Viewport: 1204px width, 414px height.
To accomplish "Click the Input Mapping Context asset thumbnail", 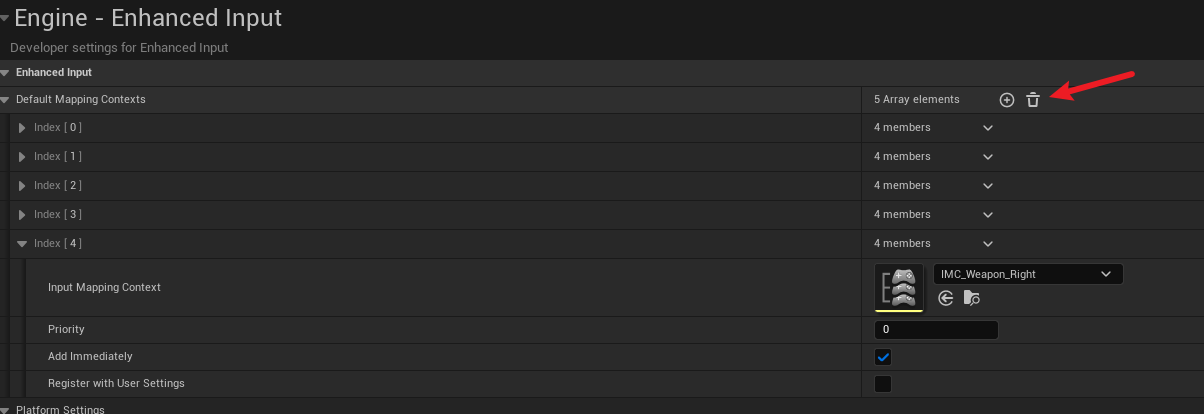I will 899,288.
